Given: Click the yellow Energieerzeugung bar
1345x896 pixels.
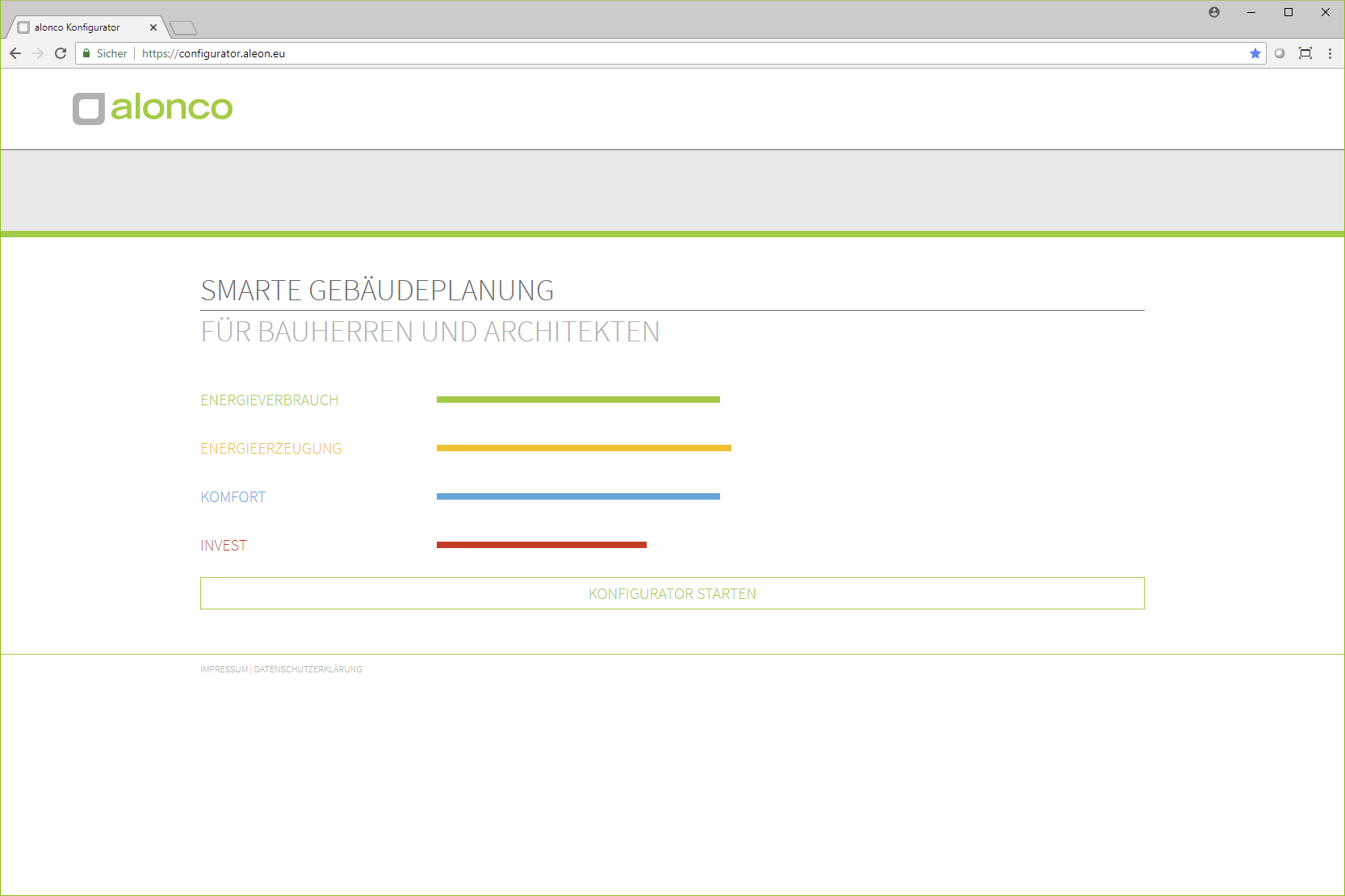Looking at the screenshot, I should click(584, 448).
